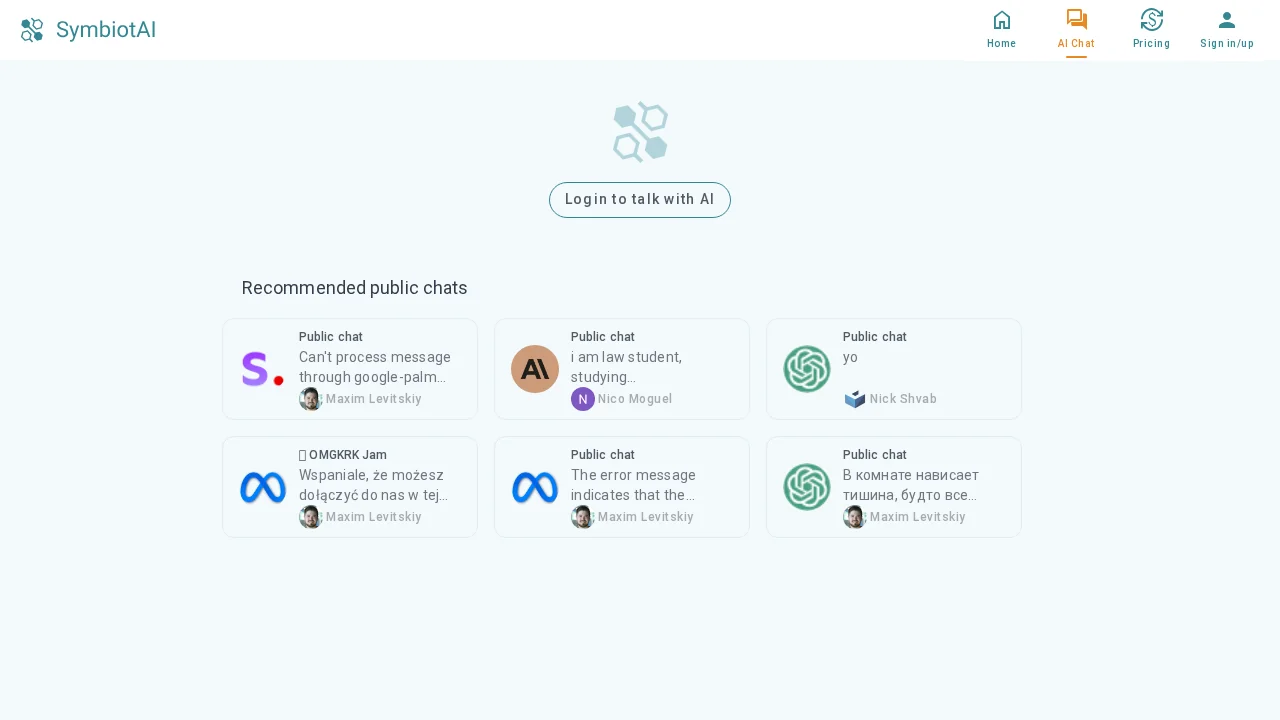Image resolution: width=1280 pixels, height=720 pixels.
Task: Click the SymbiotAI molecule logo
Action: [x=31, y=30]
